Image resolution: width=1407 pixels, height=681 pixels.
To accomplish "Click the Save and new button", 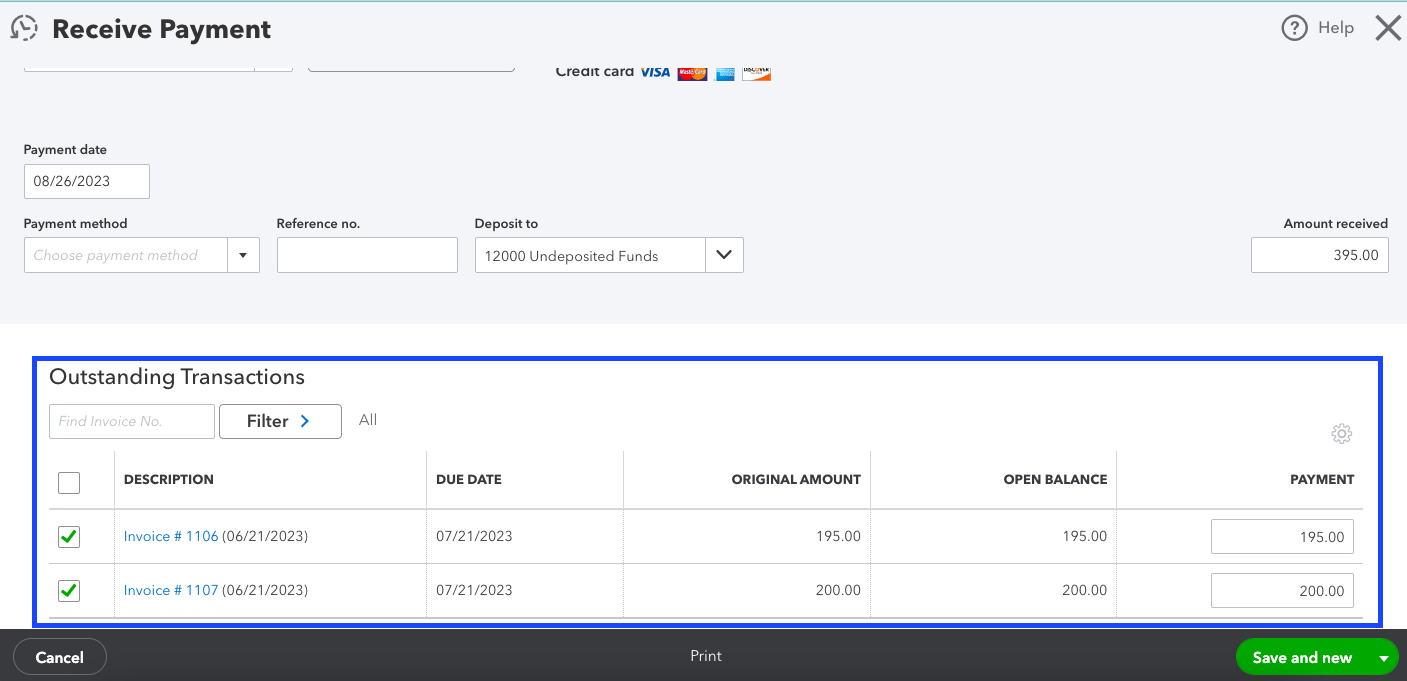I will click(x=1302, y=658).
